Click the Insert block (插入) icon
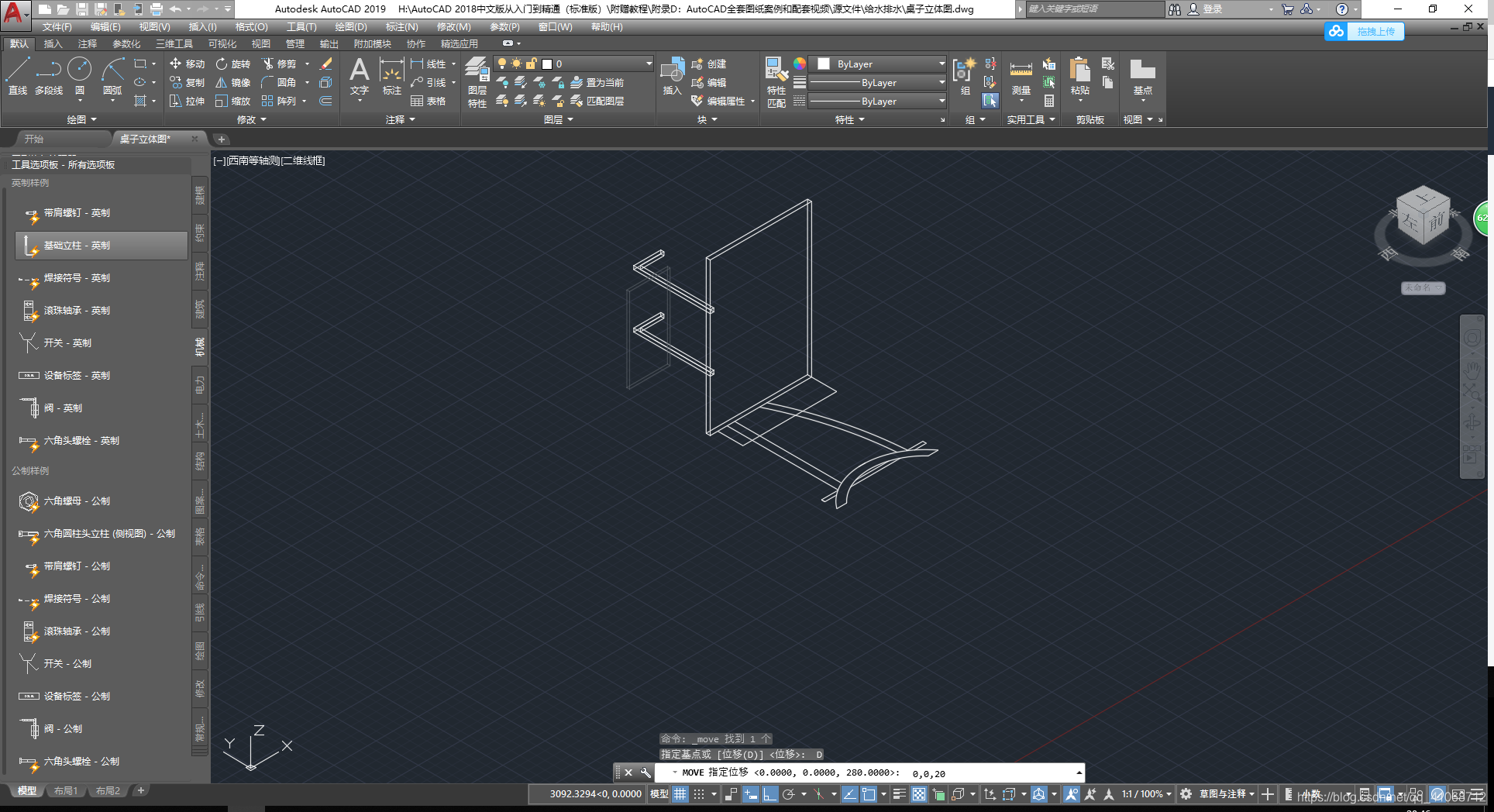1494x812 pixels. coord(672,76)
